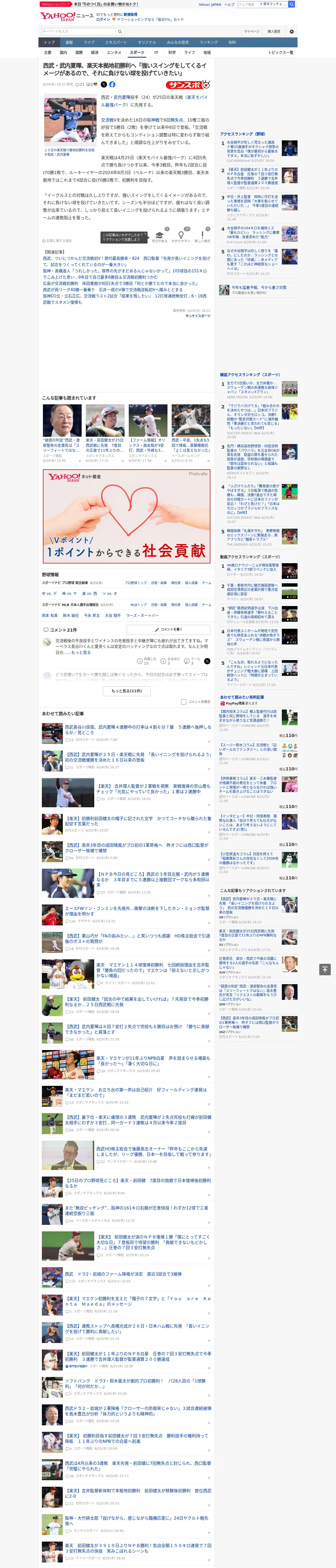Click the 購入履歴 link
Viewport: 336px width, 1568px height.
(274, 31)
